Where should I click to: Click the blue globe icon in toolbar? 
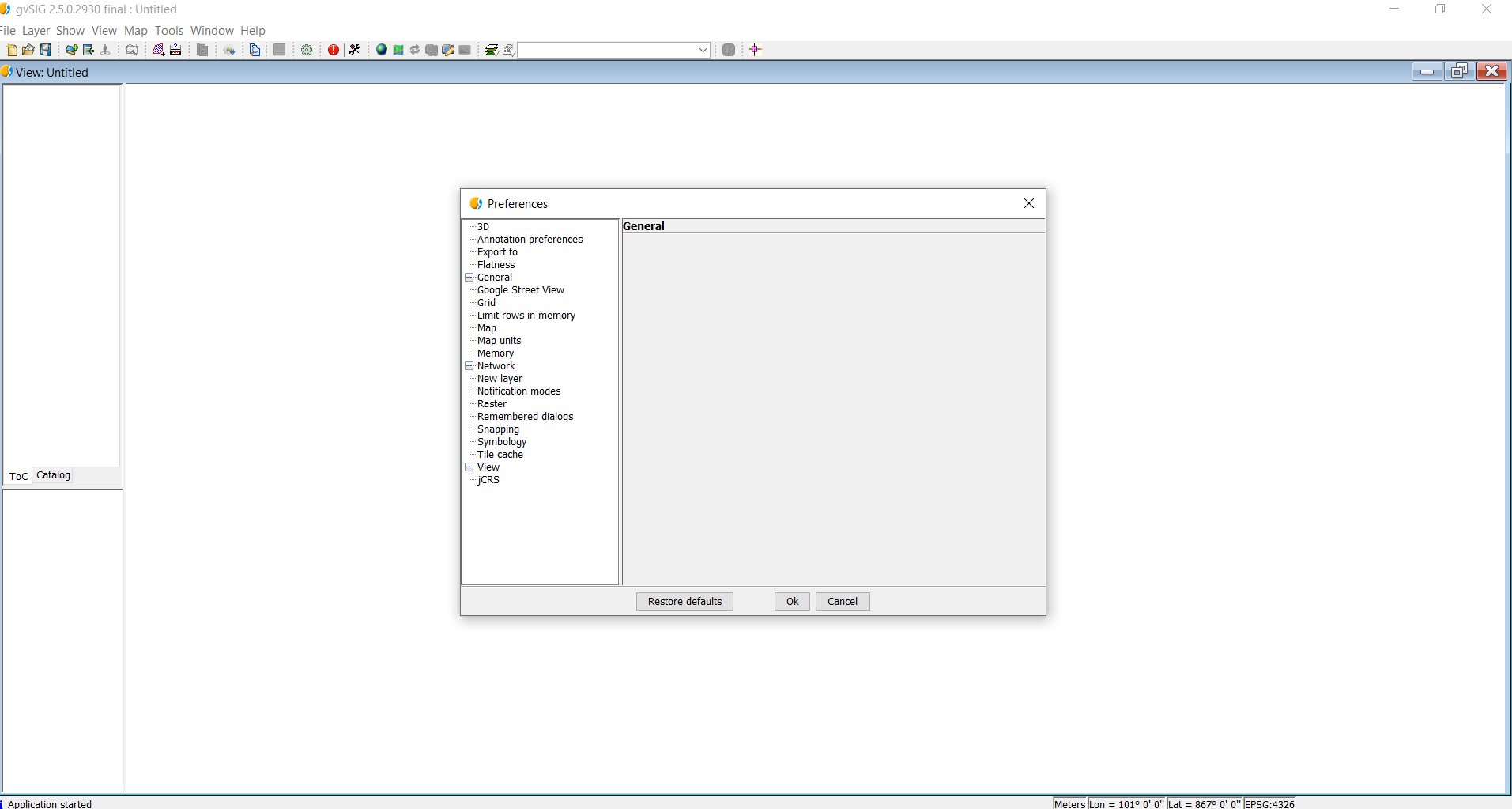point(382,50)
